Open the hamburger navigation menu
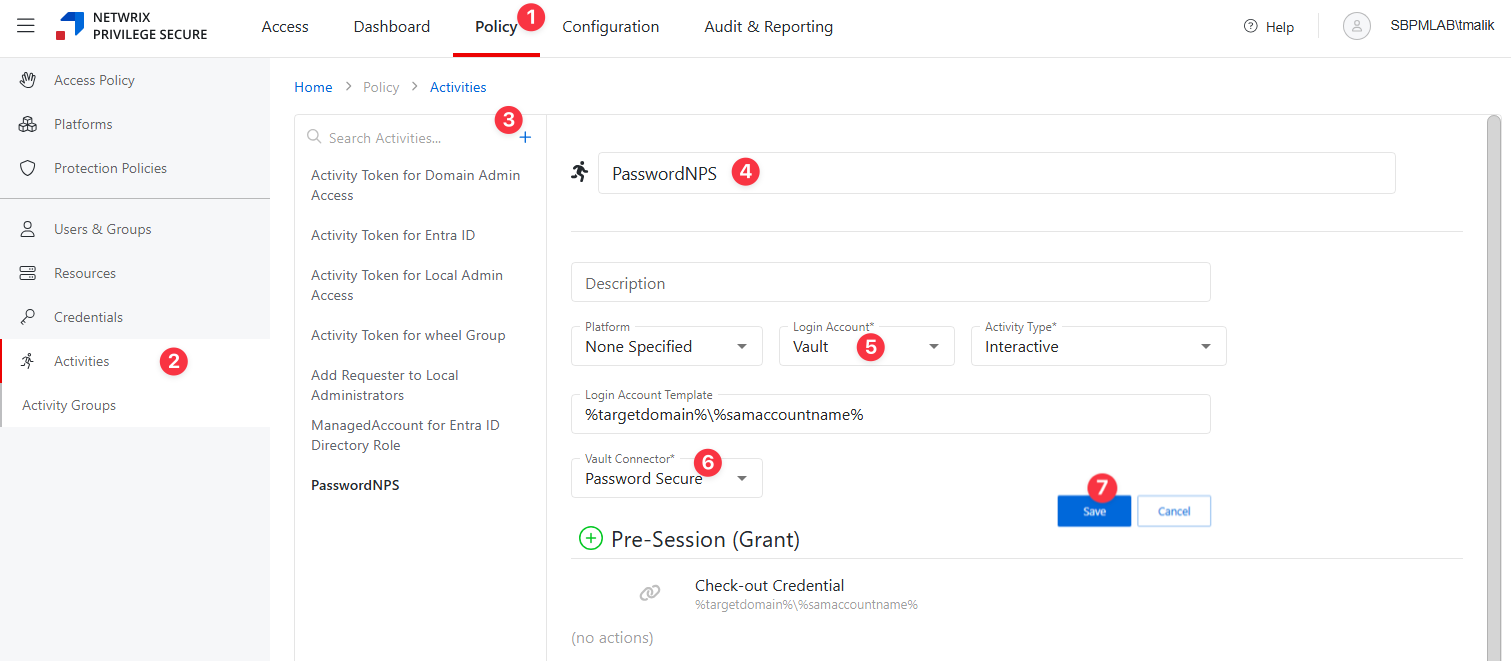The width and height of the screenshot is (1511, 661). point(26,26)
